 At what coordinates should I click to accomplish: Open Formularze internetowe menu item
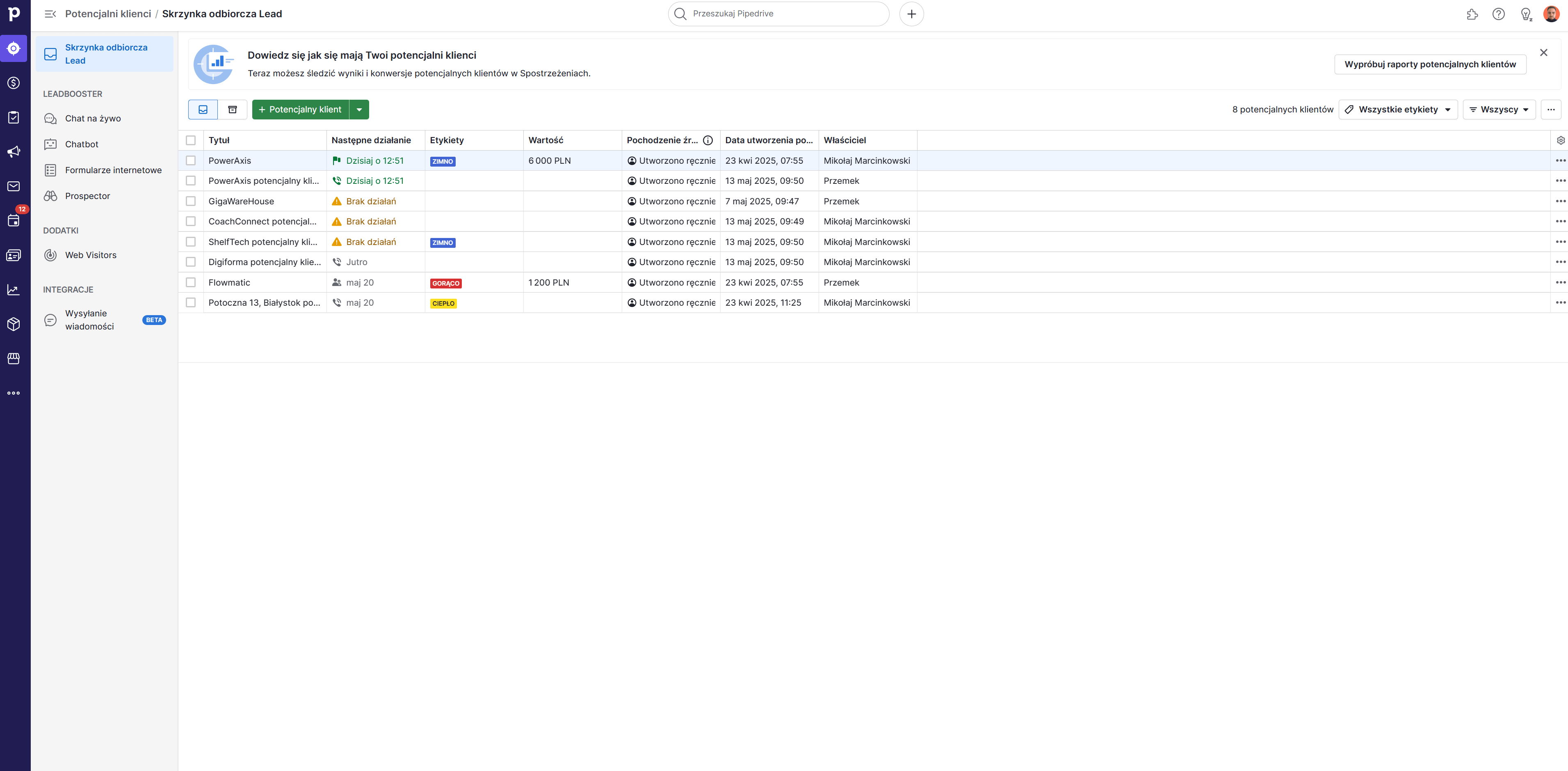[x=104, y=170]
